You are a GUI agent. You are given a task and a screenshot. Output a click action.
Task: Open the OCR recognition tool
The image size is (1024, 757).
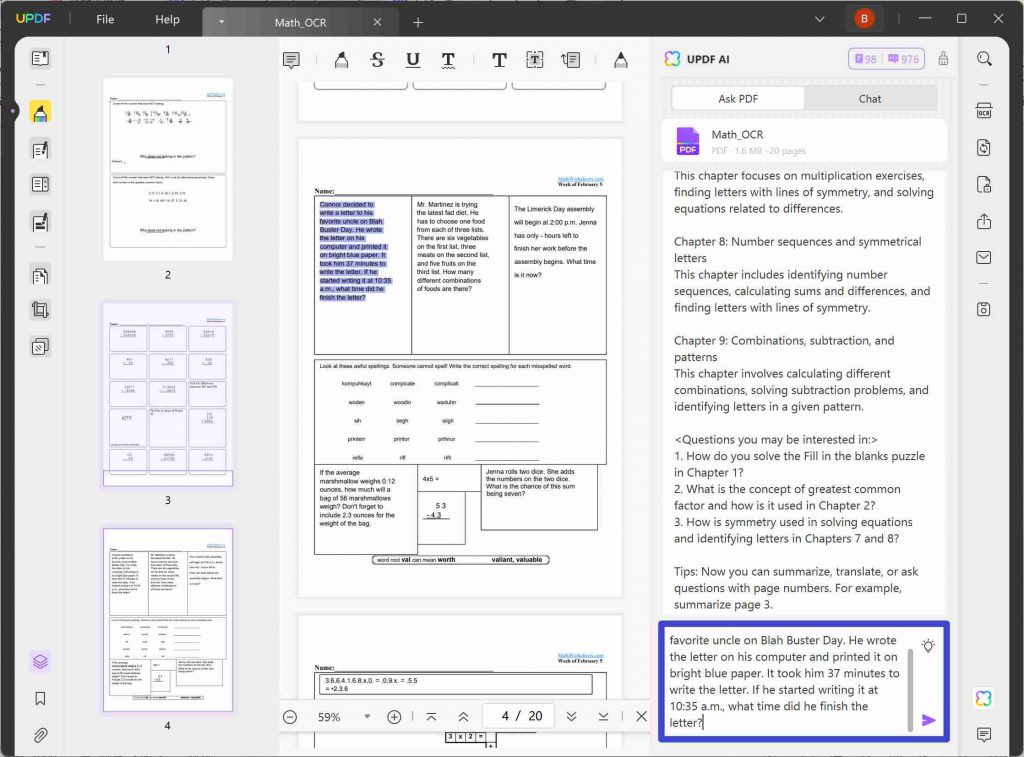[984, 110]
